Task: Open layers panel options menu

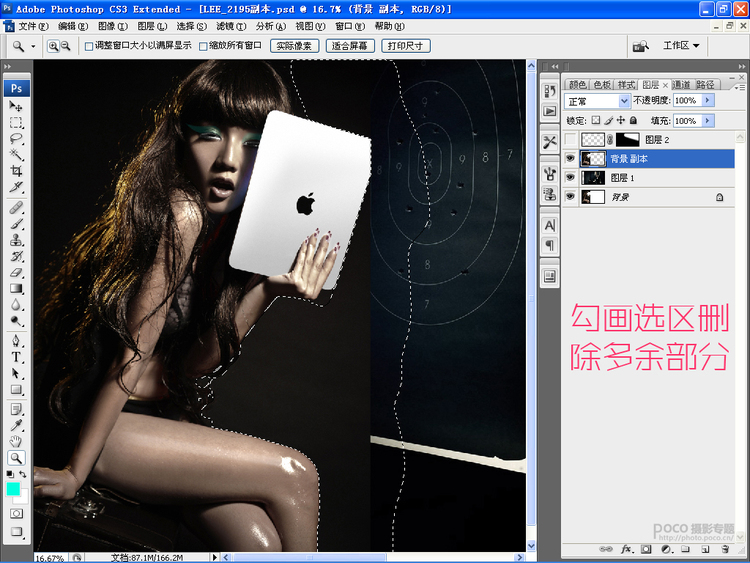Action: (739, 88)
